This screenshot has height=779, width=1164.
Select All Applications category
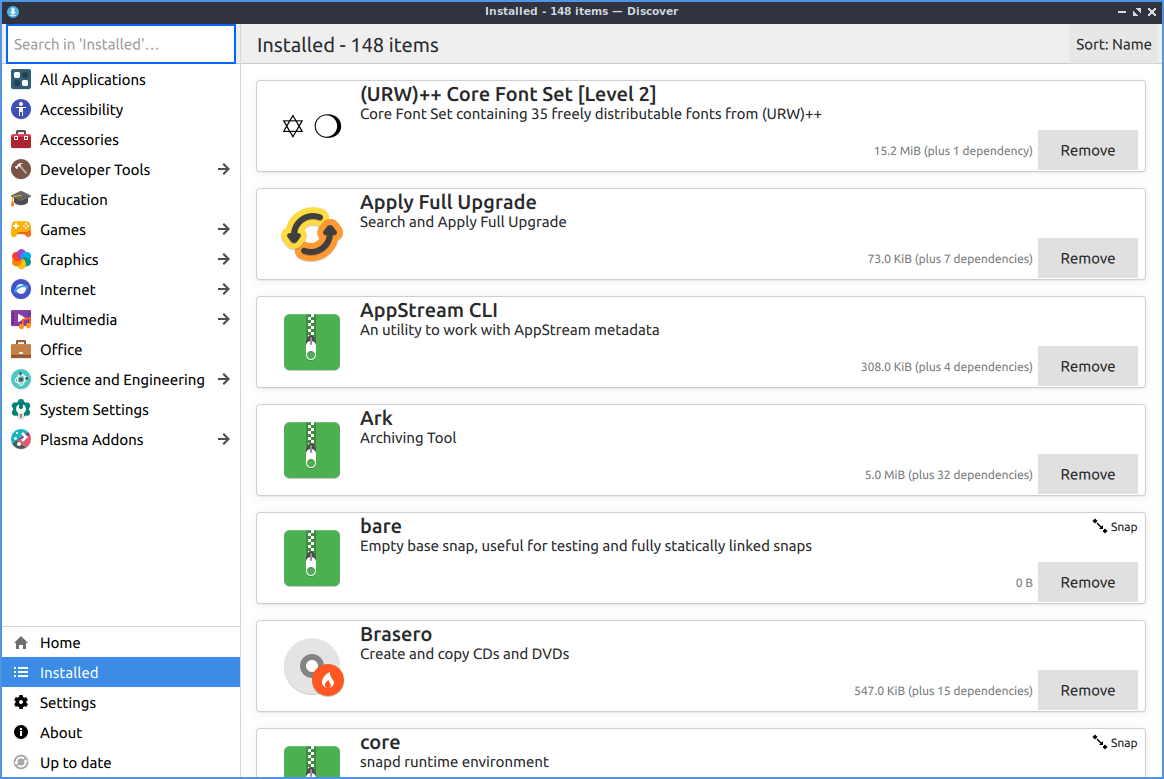92,80
